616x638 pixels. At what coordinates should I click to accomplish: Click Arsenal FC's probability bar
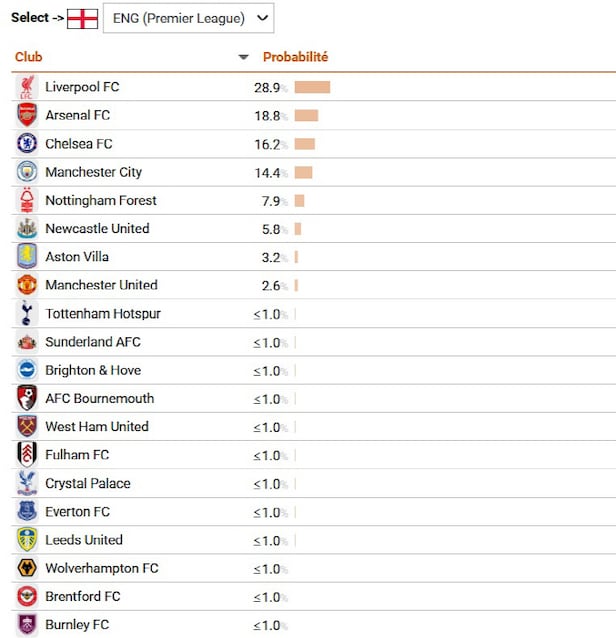tap(306, 115)
